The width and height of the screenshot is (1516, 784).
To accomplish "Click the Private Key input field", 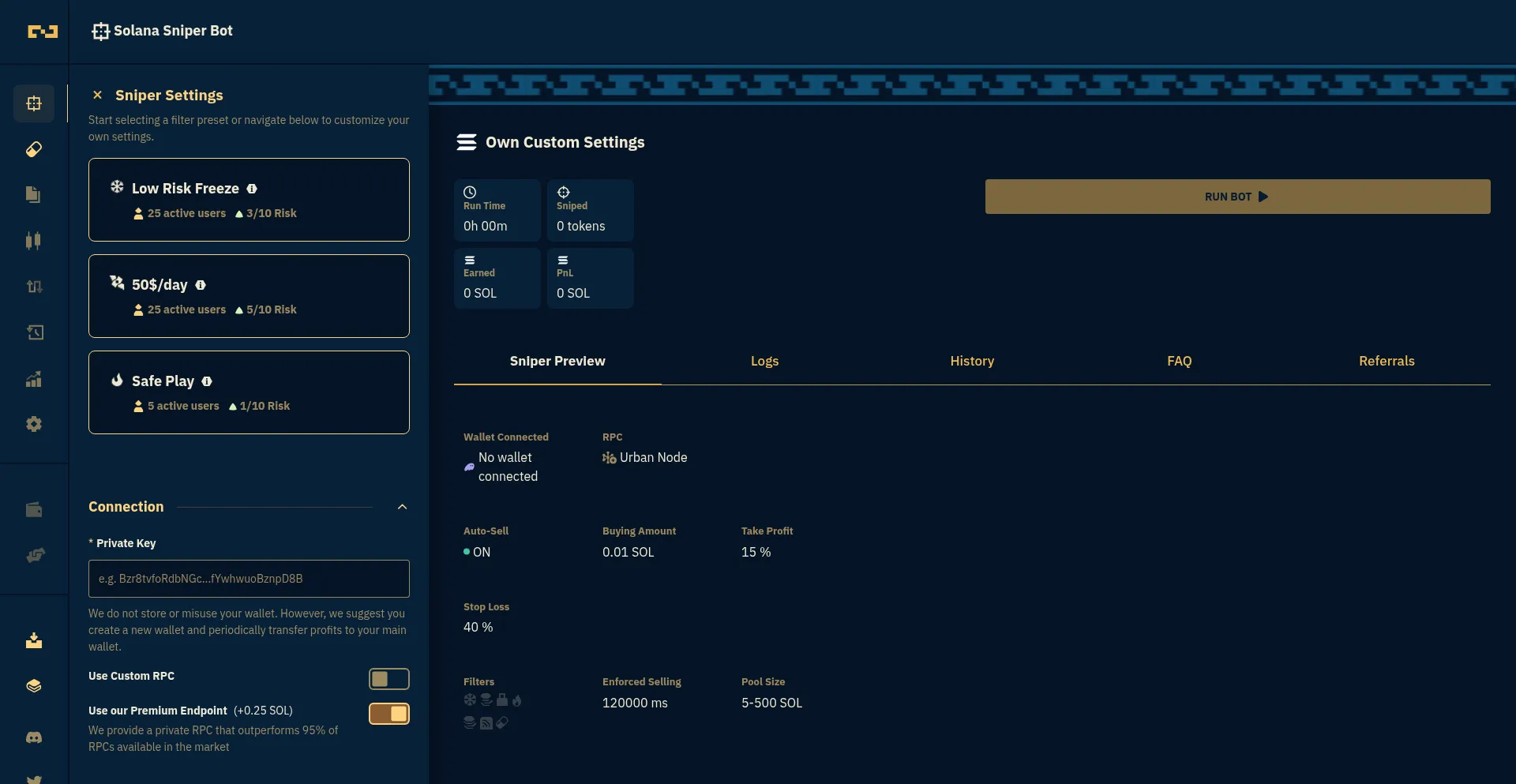I will pos(249,579).
